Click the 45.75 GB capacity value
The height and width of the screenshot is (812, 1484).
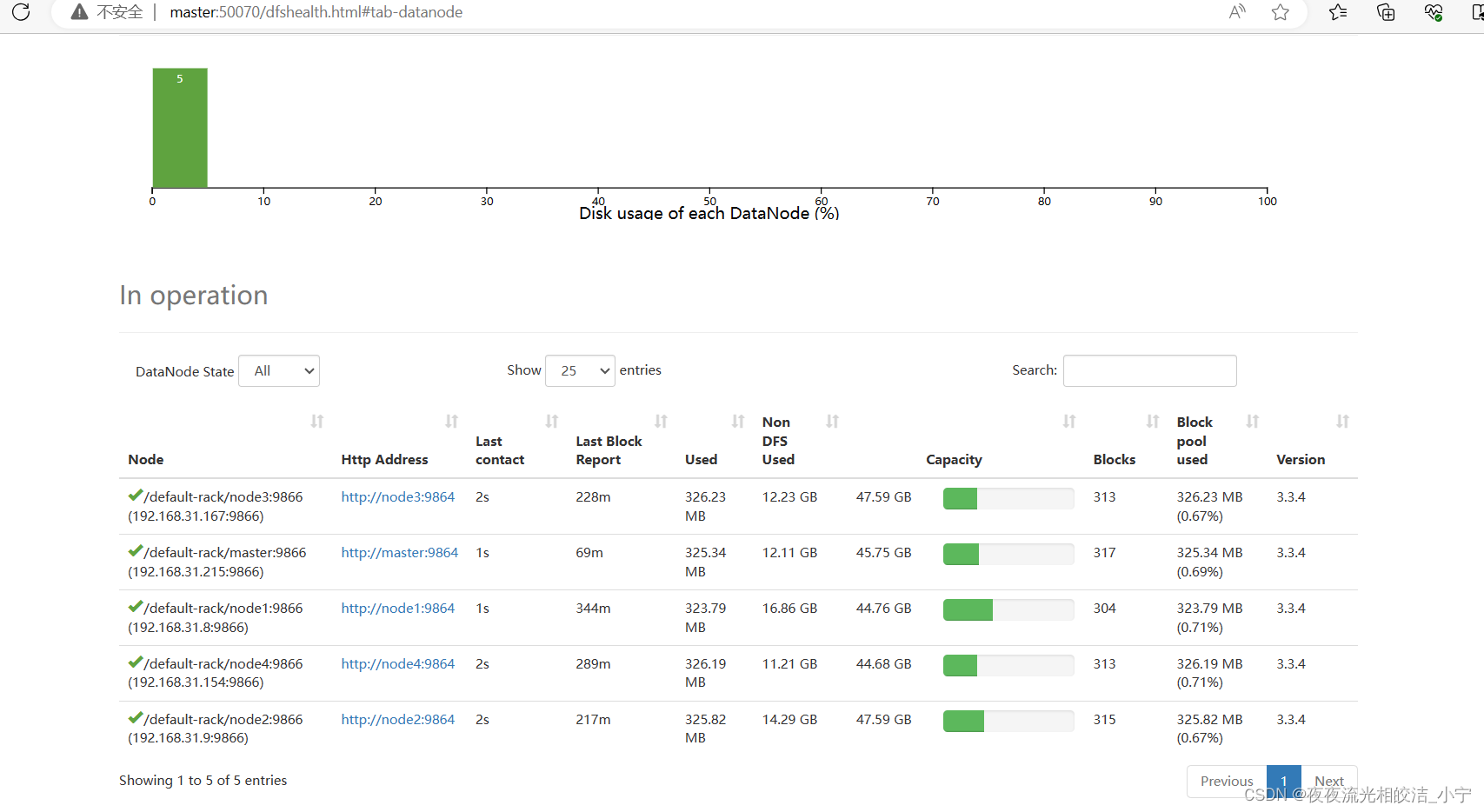(x=883, y=553)
